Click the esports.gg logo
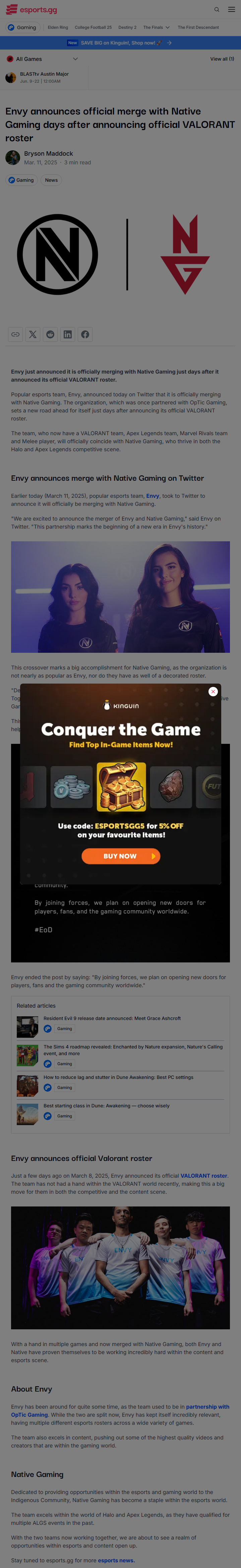 [31, 10]
